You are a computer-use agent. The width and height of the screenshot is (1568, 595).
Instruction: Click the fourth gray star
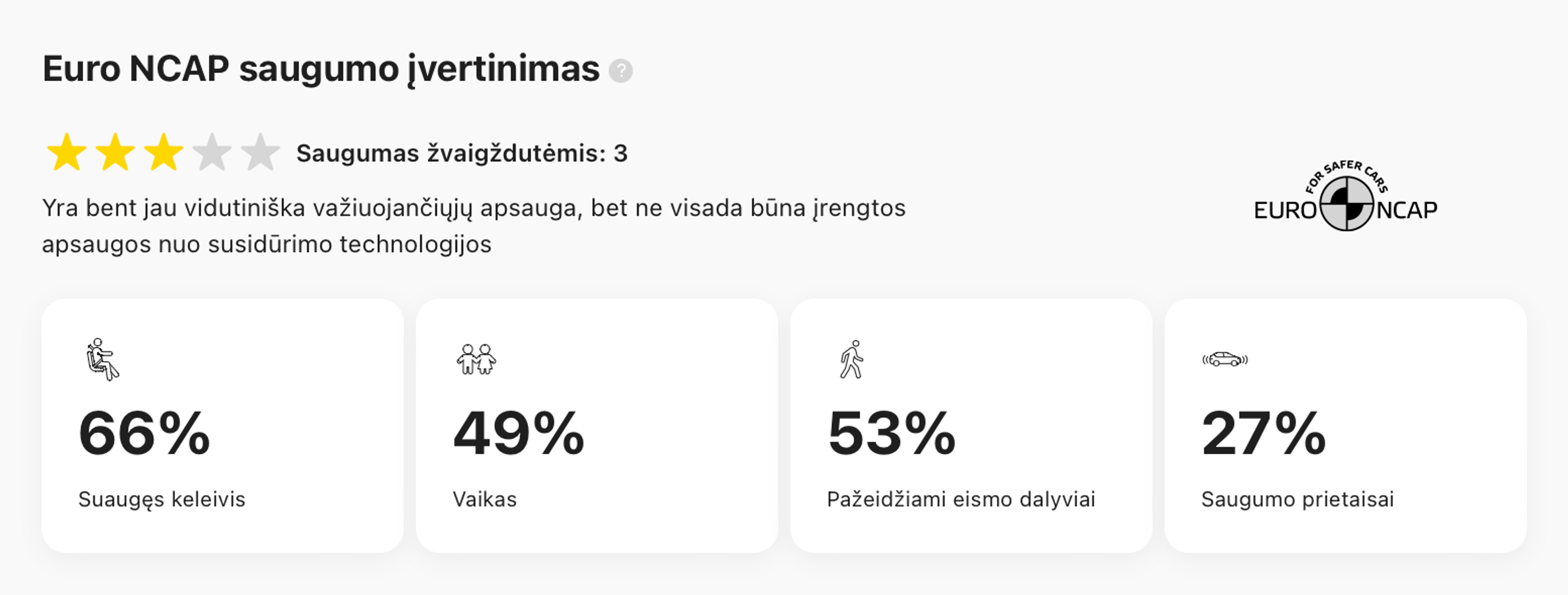tap(212, 153)
